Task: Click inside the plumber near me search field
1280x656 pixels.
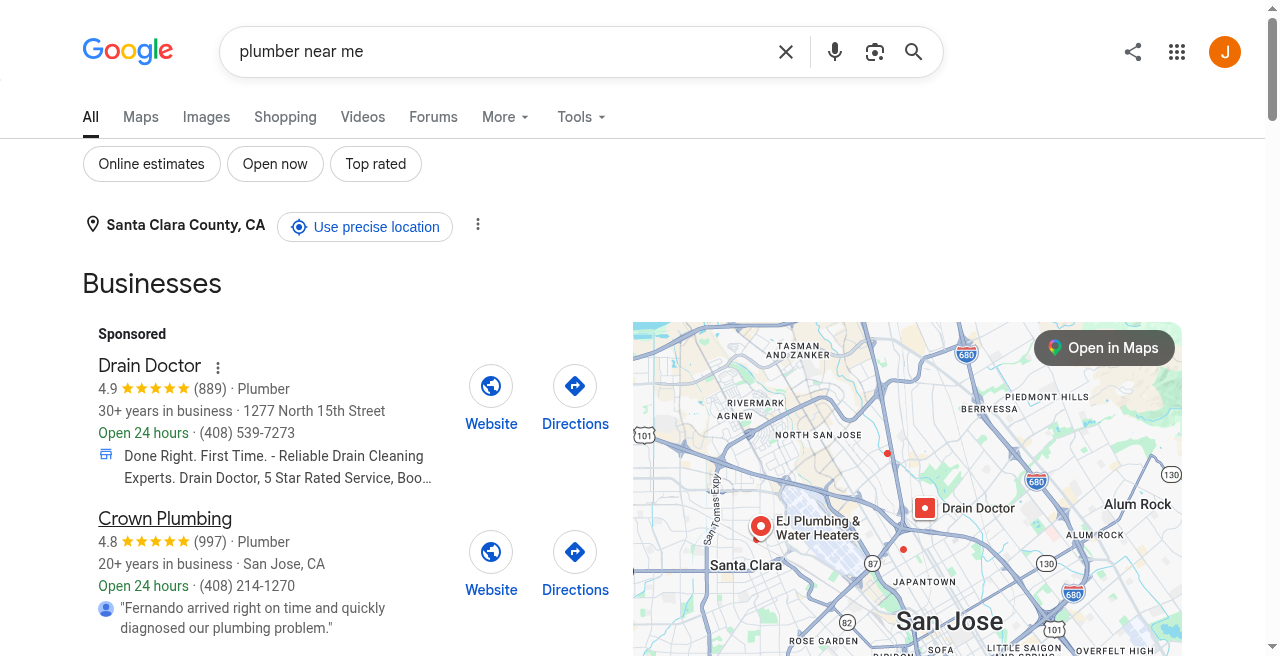Action: pyautogui.click(x=500, y=52)
